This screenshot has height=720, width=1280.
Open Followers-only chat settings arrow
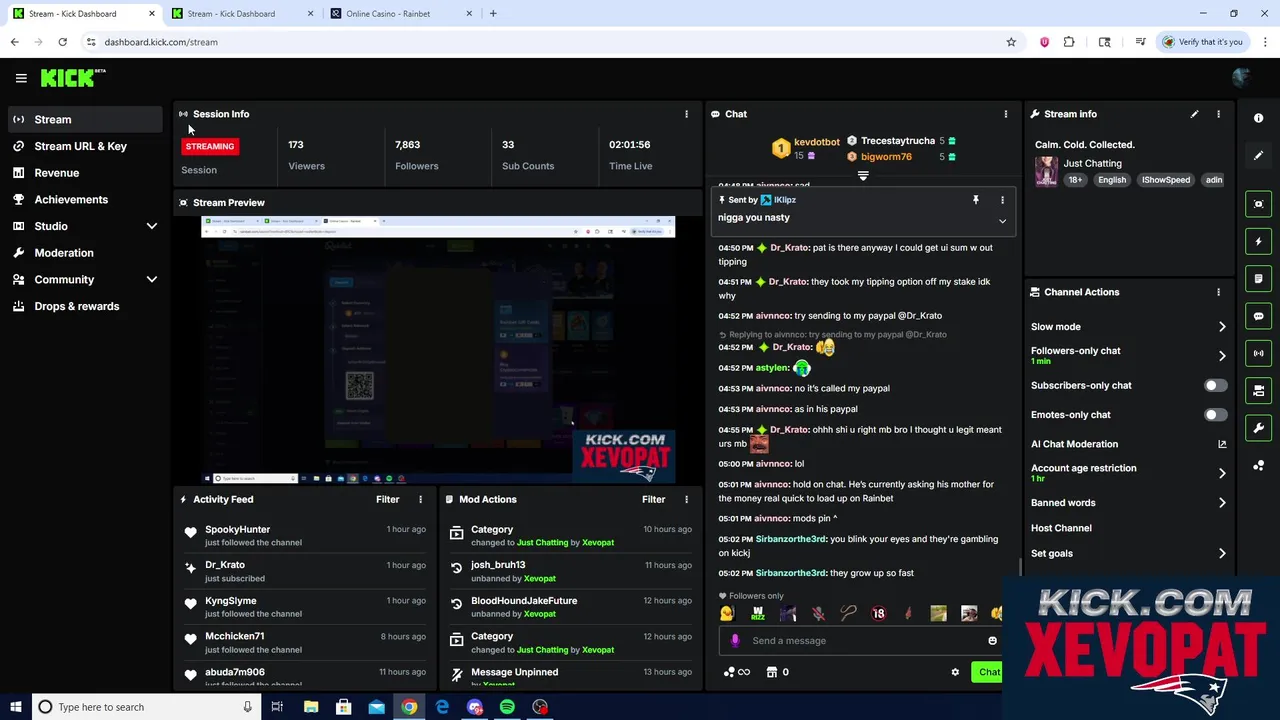1222,355
